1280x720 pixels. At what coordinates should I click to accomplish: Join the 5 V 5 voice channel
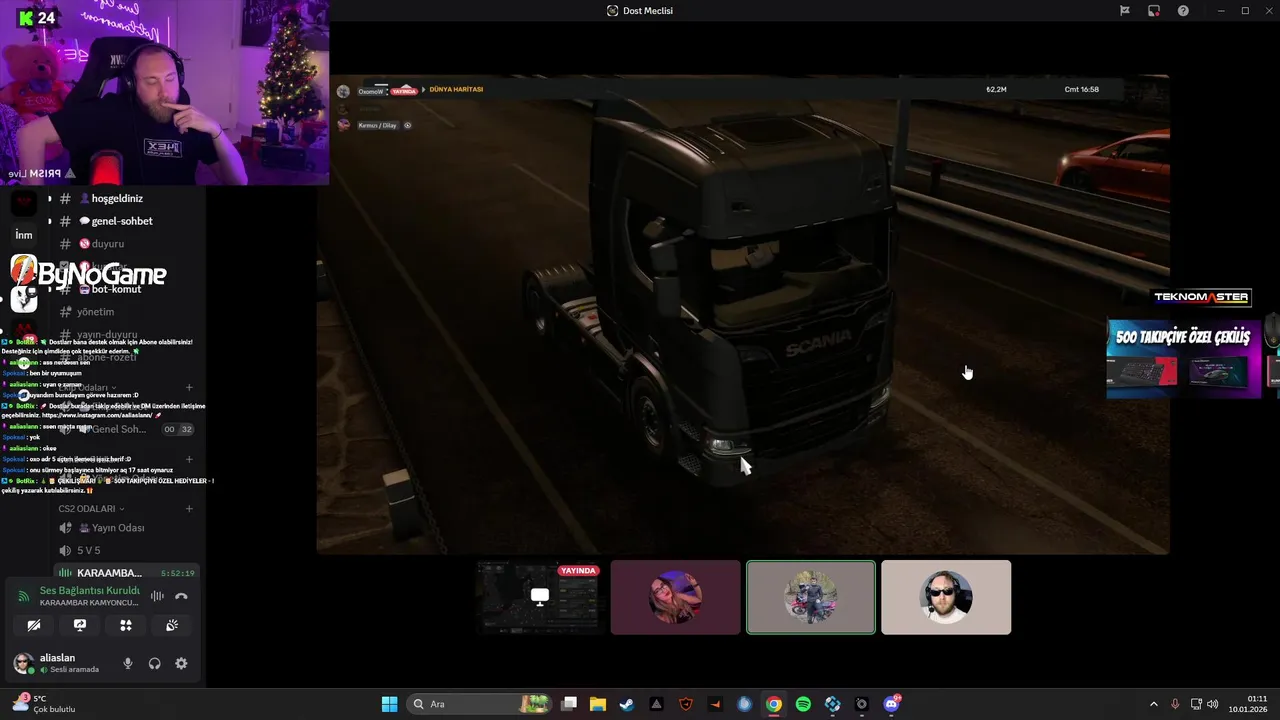[x=89, y=550]
